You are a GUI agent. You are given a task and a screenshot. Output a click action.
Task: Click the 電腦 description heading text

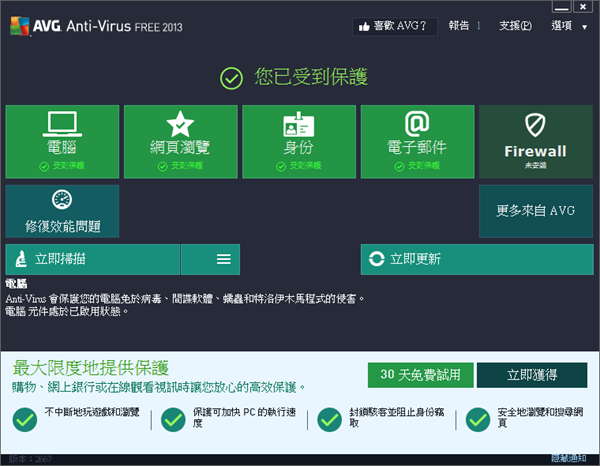pyautogui.click(x=16, y=284)
